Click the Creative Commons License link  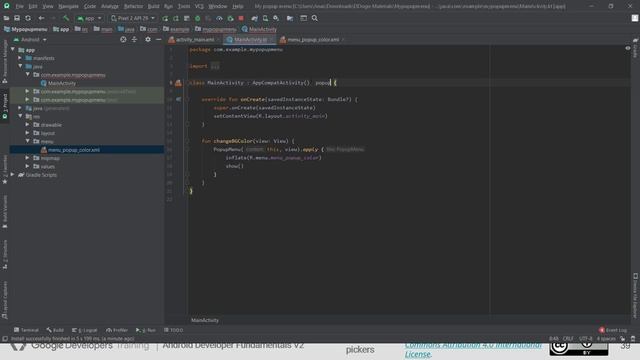tap(473, 349)
